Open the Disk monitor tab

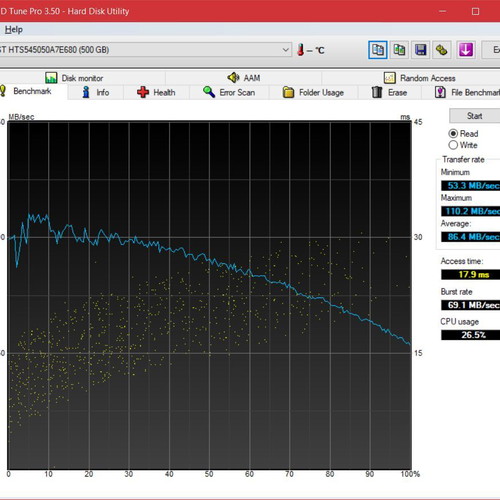[x=74, y=78]
